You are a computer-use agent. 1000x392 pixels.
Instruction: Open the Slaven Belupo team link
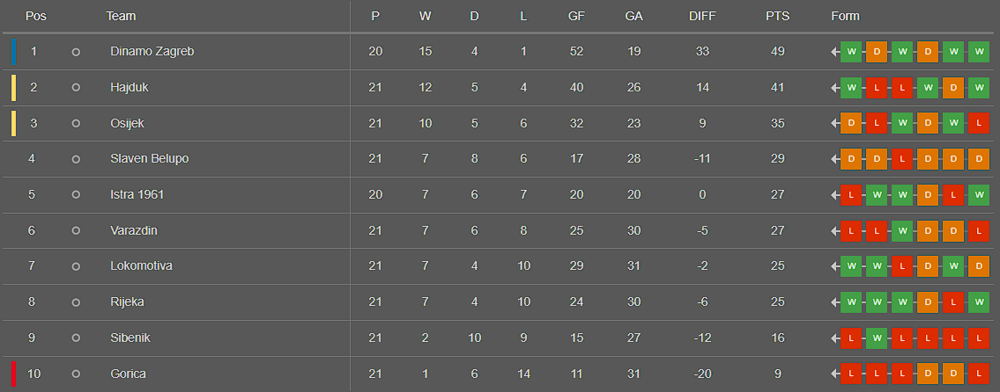point(149,159)
